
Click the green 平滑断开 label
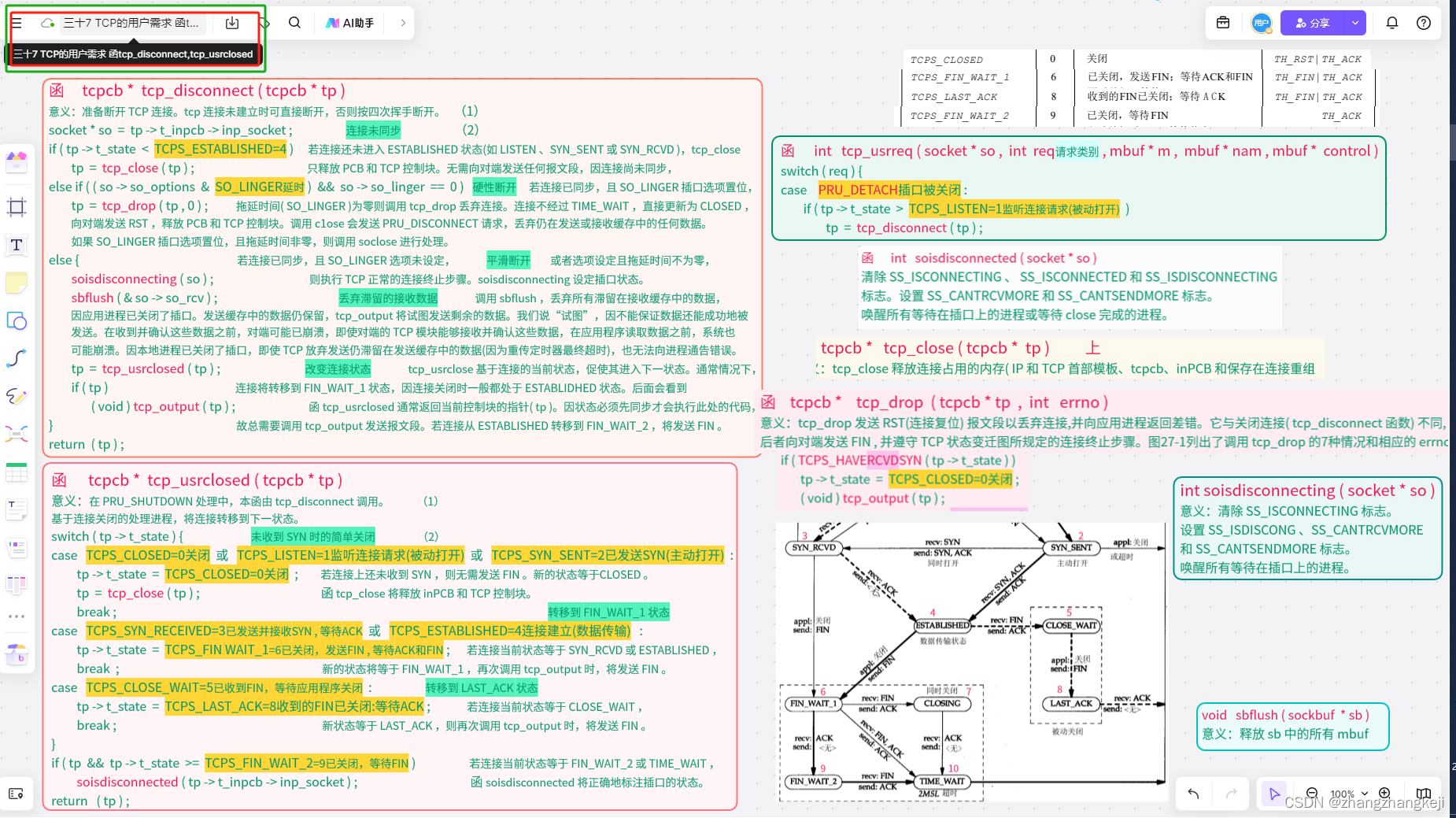pos(508,261)
